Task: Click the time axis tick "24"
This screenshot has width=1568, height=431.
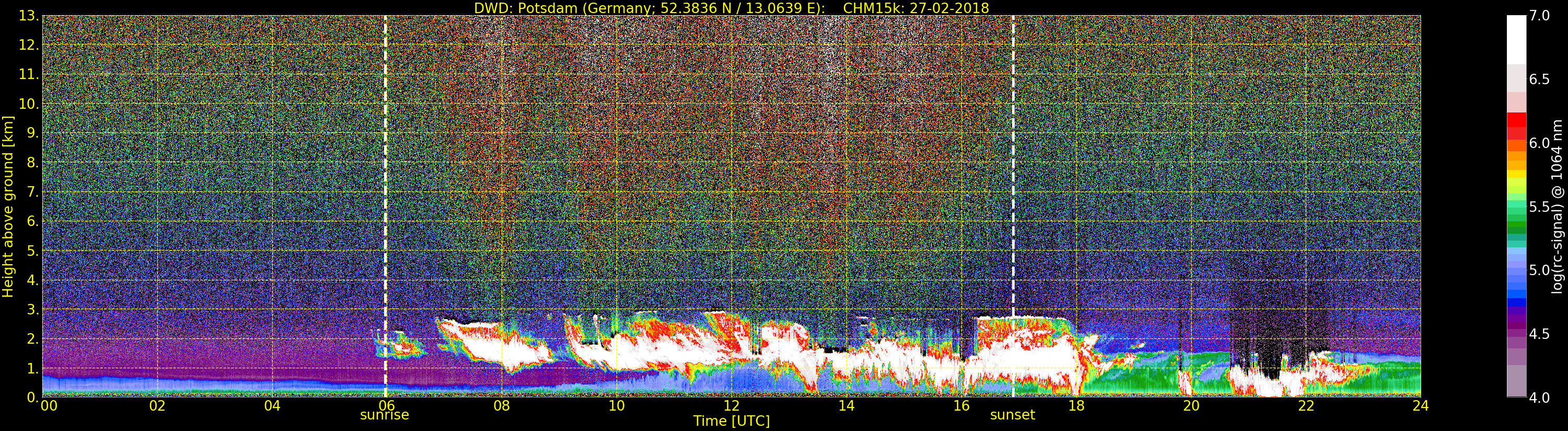Action: point(1421,406)
